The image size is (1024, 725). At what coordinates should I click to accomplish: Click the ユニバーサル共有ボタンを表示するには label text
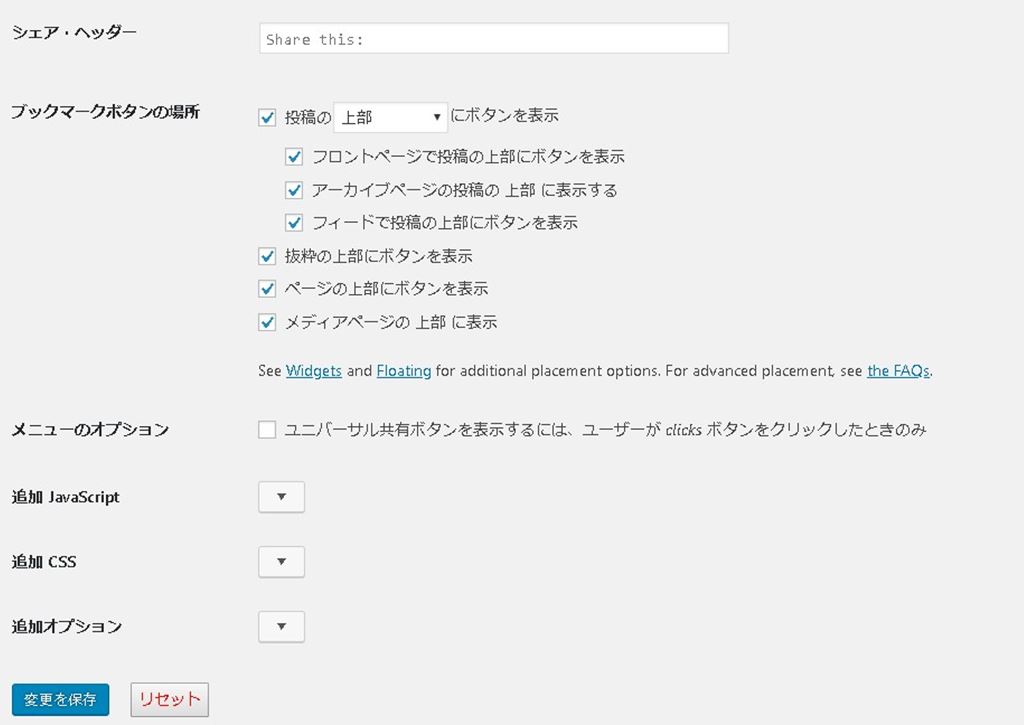click(605, 430)
